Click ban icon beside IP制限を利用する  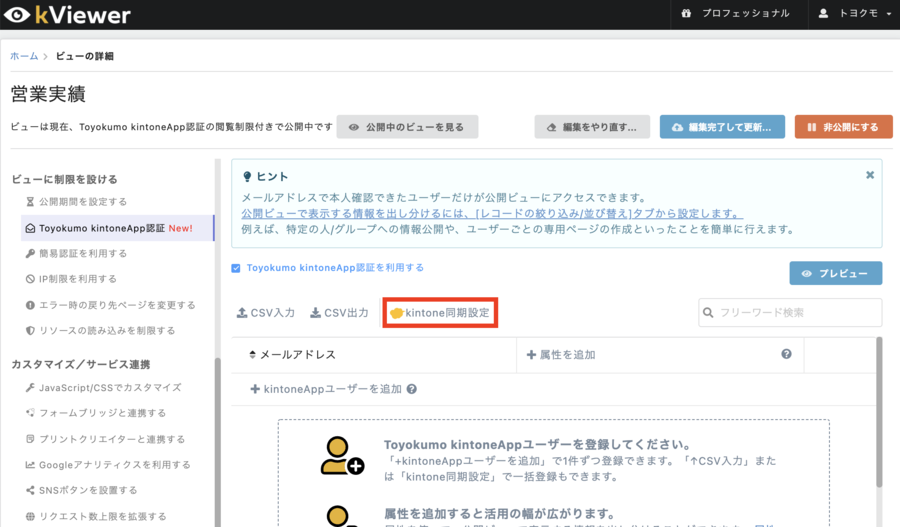pos(30,279)
